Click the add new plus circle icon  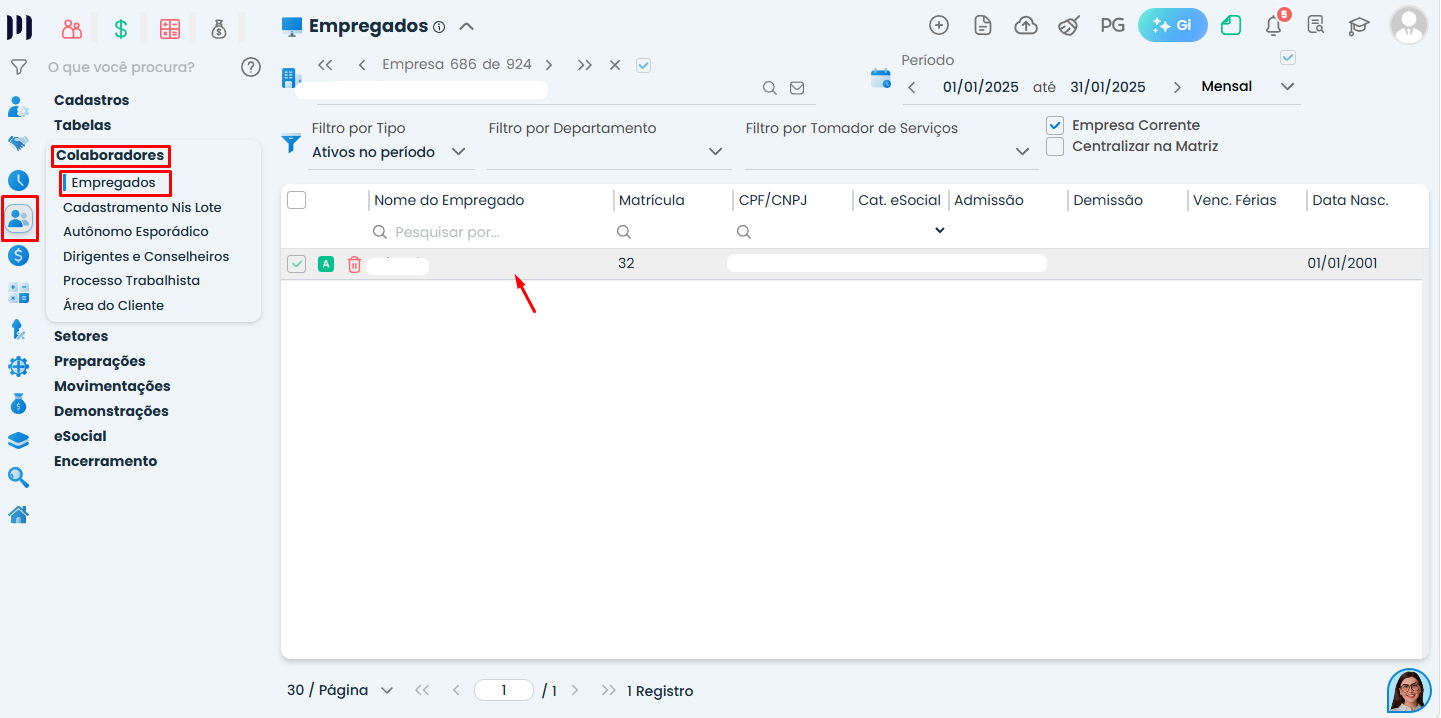(x=938, y=25)
